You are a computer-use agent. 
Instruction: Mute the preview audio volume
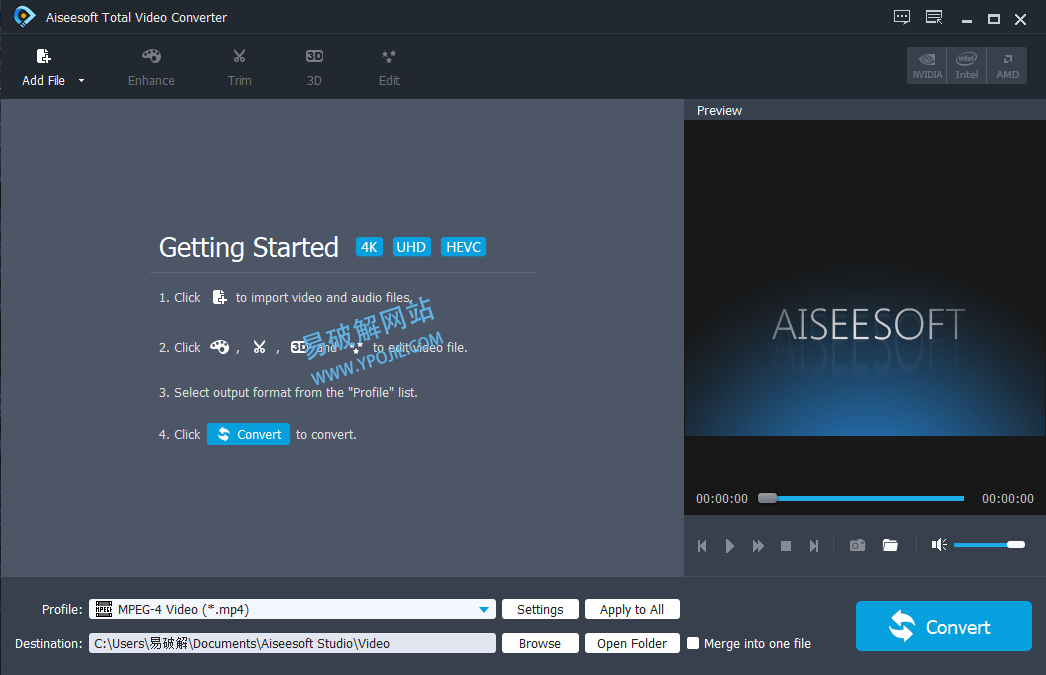pos(938,545)
